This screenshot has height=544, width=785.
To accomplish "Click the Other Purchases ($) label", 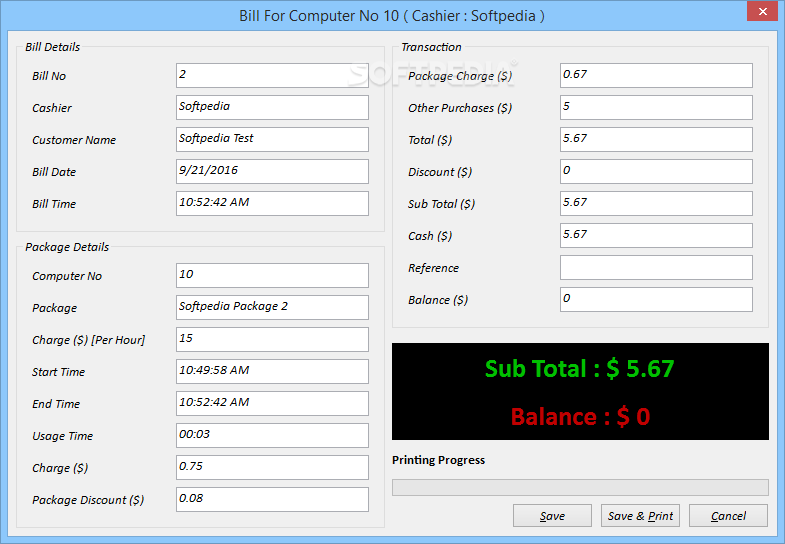I will coord(460,108).
